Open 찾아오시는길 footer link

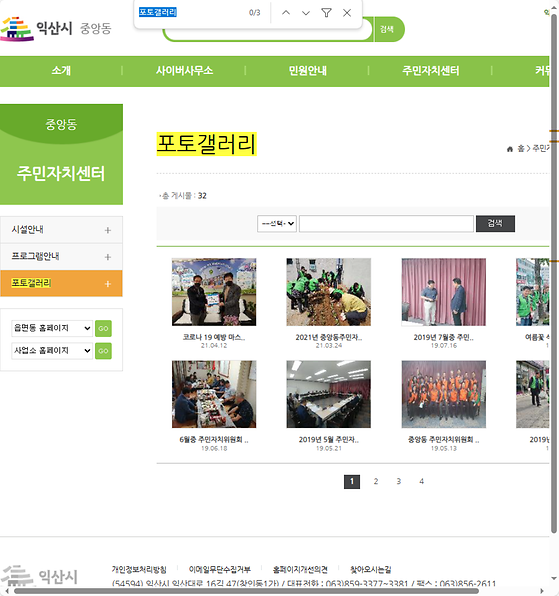click(371, 569)
